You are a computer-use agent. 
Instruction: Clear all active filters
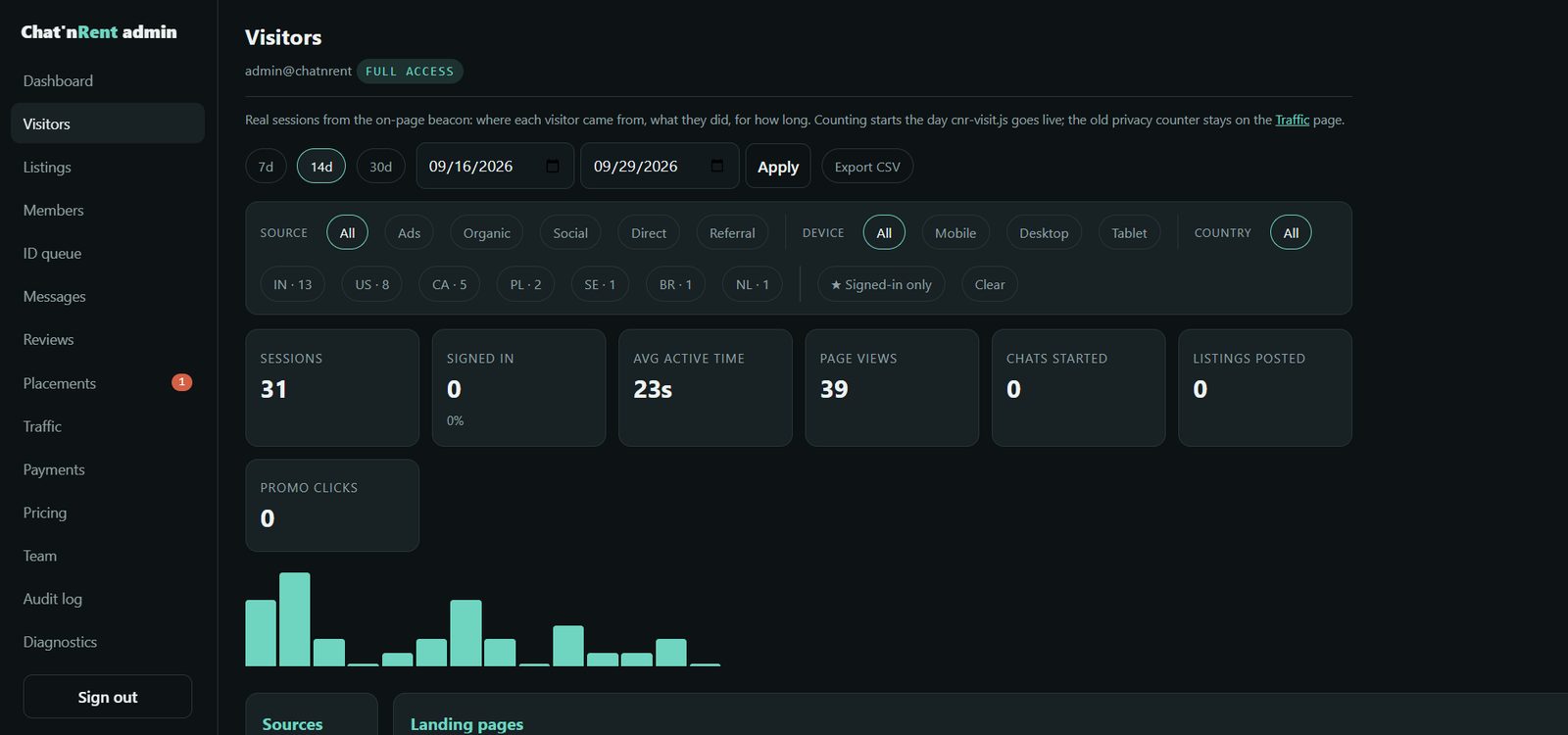click(x=990, y=284)
